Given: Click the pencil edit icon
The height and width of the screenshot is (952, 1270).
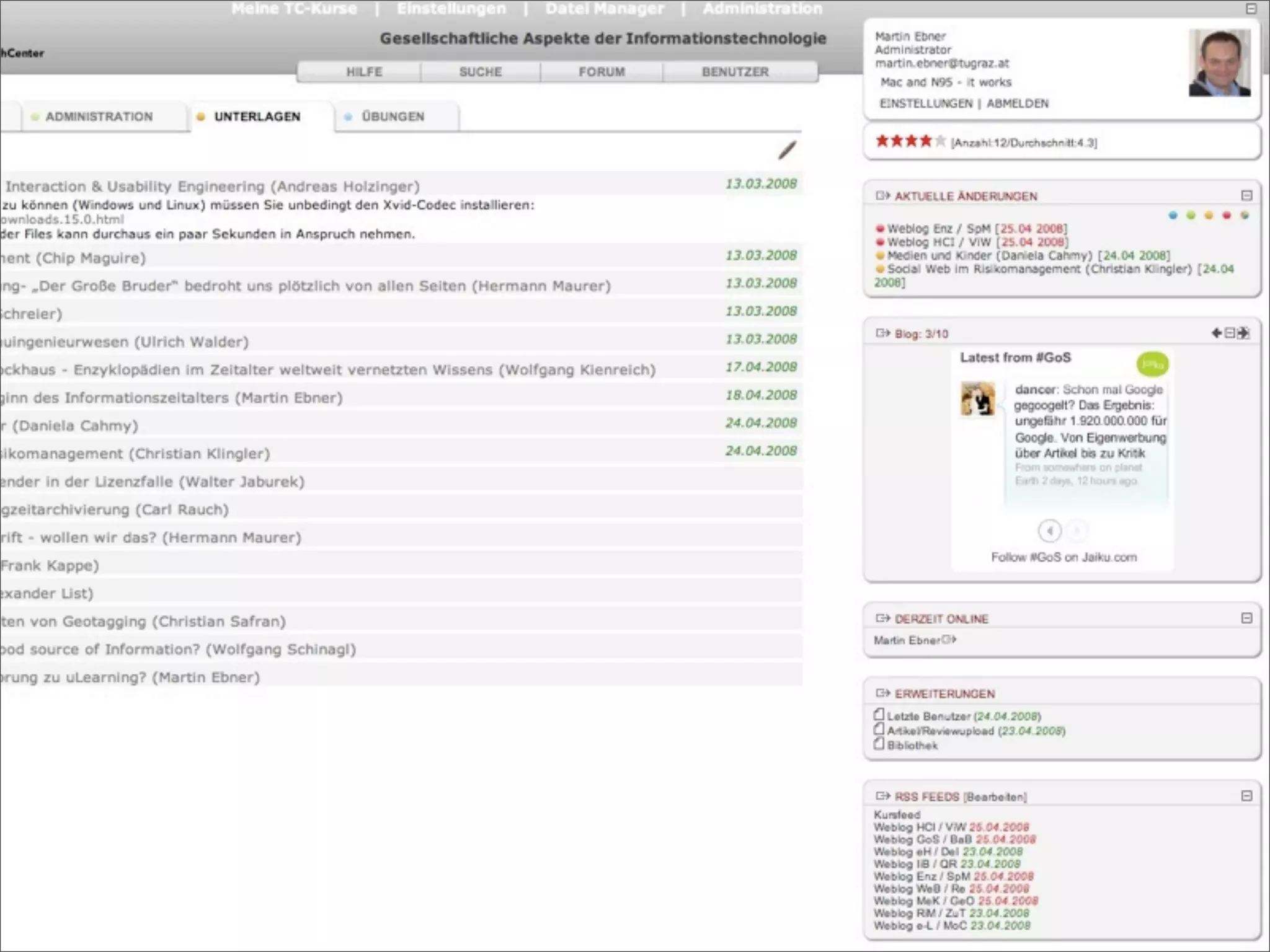Looking at the screenshot, I should click(787, 150).
